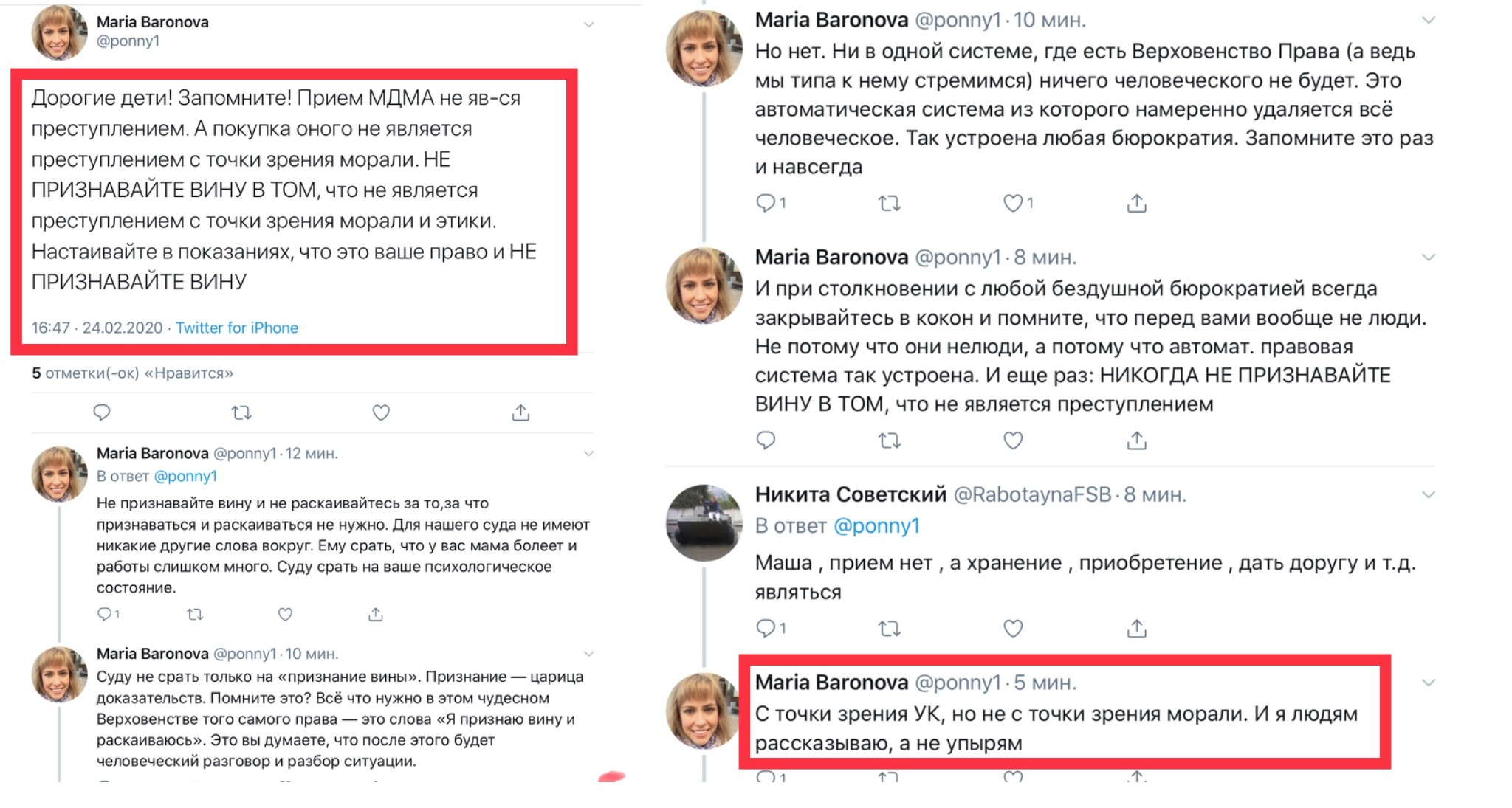Open the 16:47 · 24.02.2020 timestamp
Screen dimensions: 1512x808
tap(96, 328)
